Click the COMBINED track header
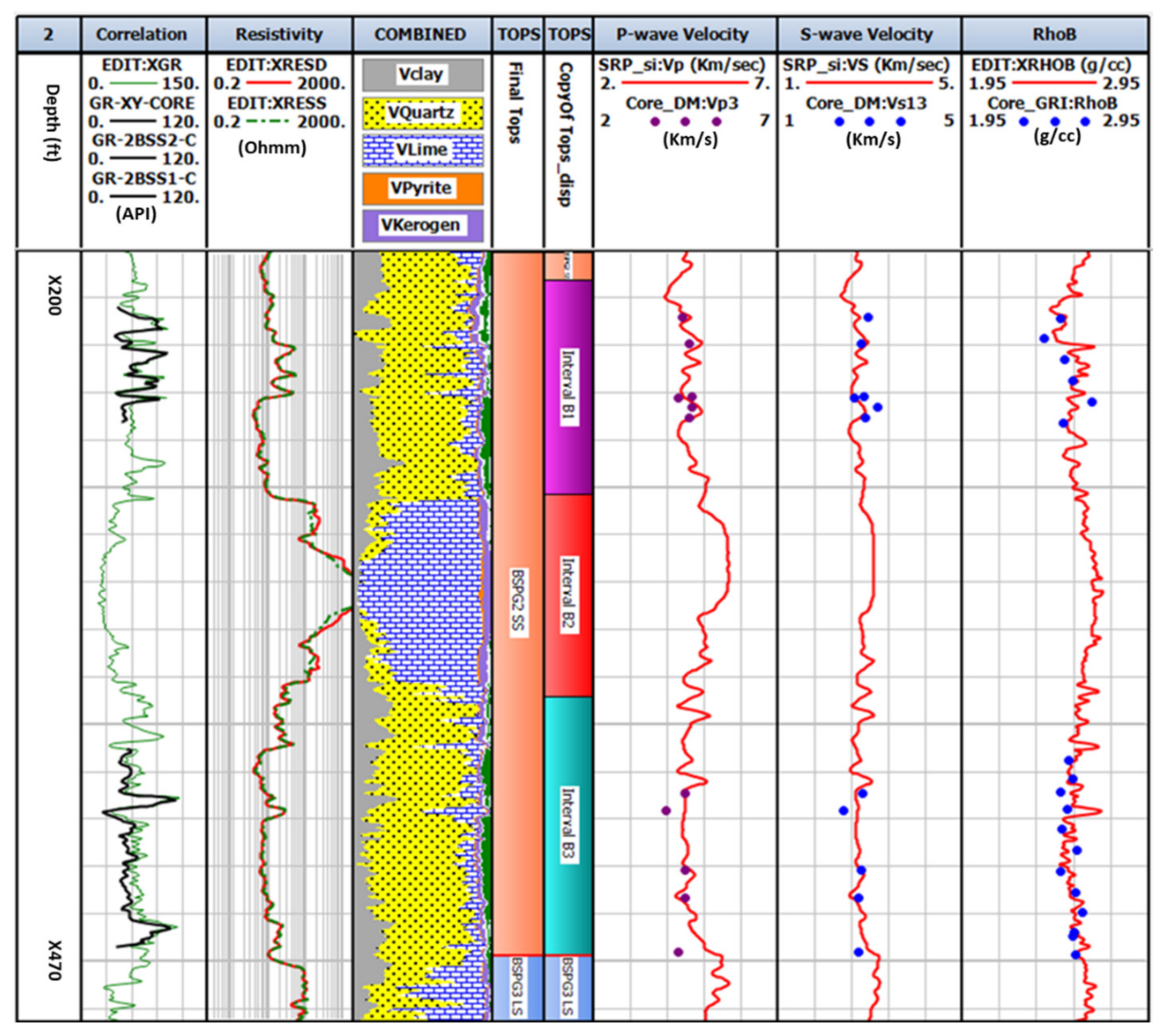Image resolution: width=1163 pixels, height=1036 pixels. (420, 35)
